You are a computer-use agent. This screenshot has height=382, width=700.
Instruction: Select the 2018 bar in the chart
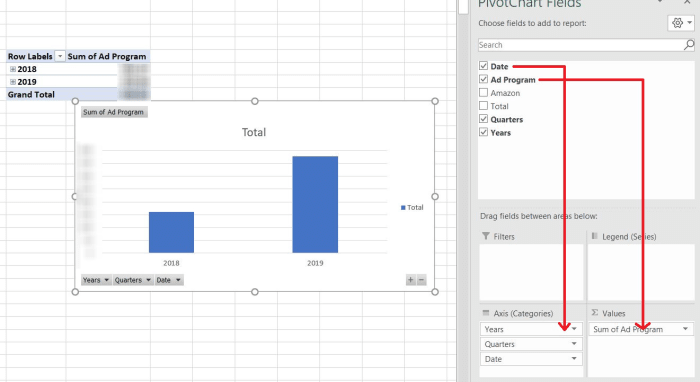coord(171,232)
